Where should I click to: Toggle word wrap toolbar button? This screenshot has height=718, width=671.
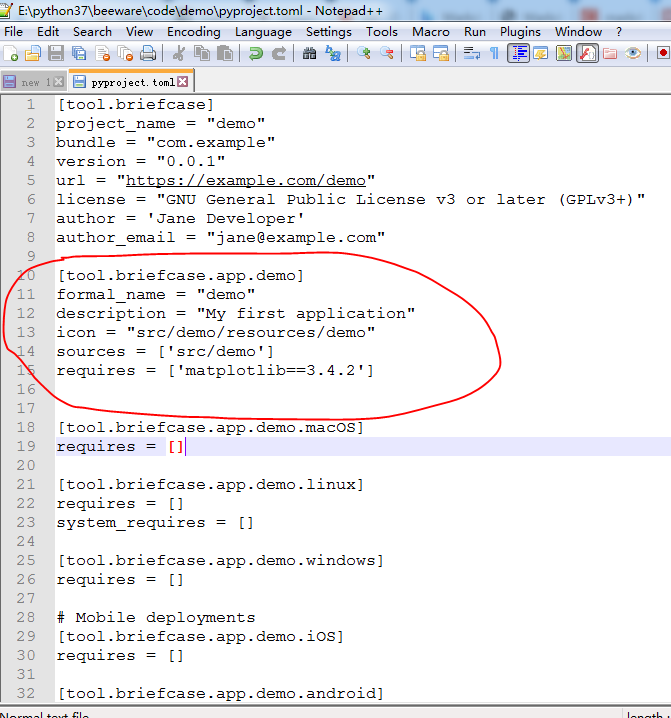472,54
